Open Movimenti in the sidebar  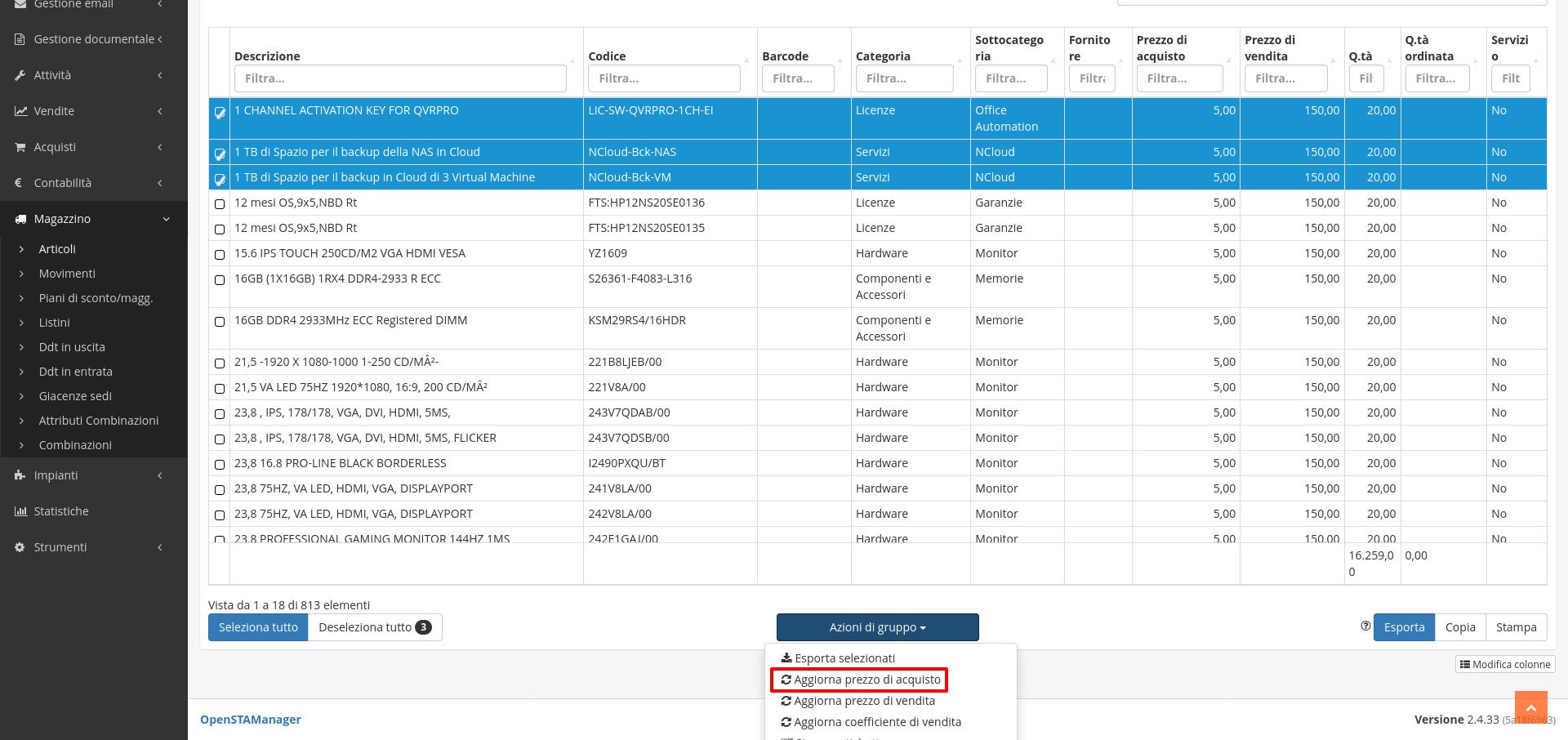pos(67,274)
